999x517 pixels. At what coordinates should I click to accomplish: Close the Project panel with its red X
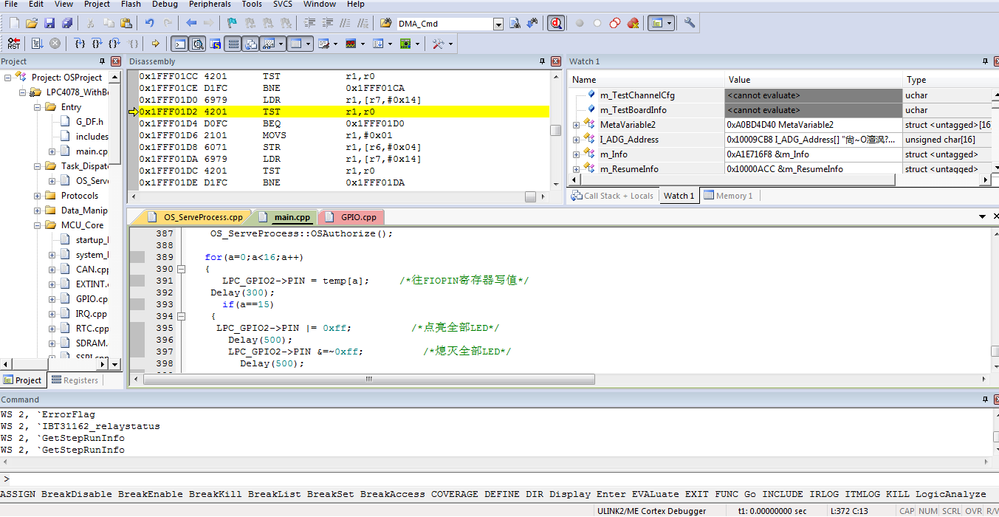tap(115, 61)
